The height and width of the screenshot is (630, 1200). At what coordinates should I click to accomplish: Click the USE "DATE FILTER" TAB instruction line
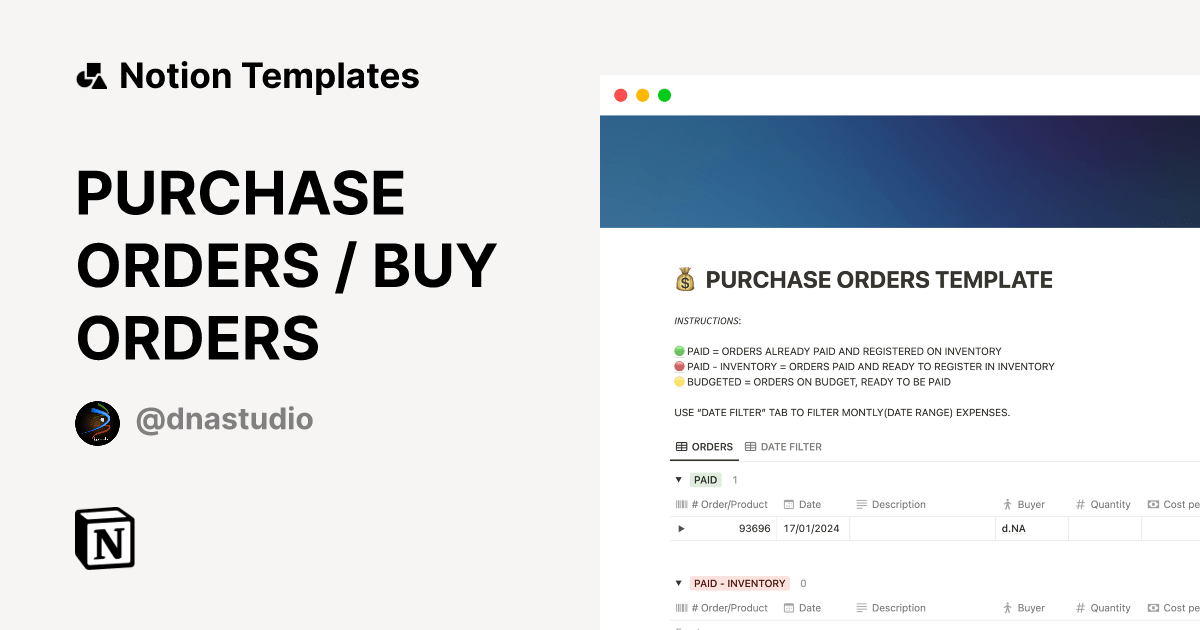842,412
